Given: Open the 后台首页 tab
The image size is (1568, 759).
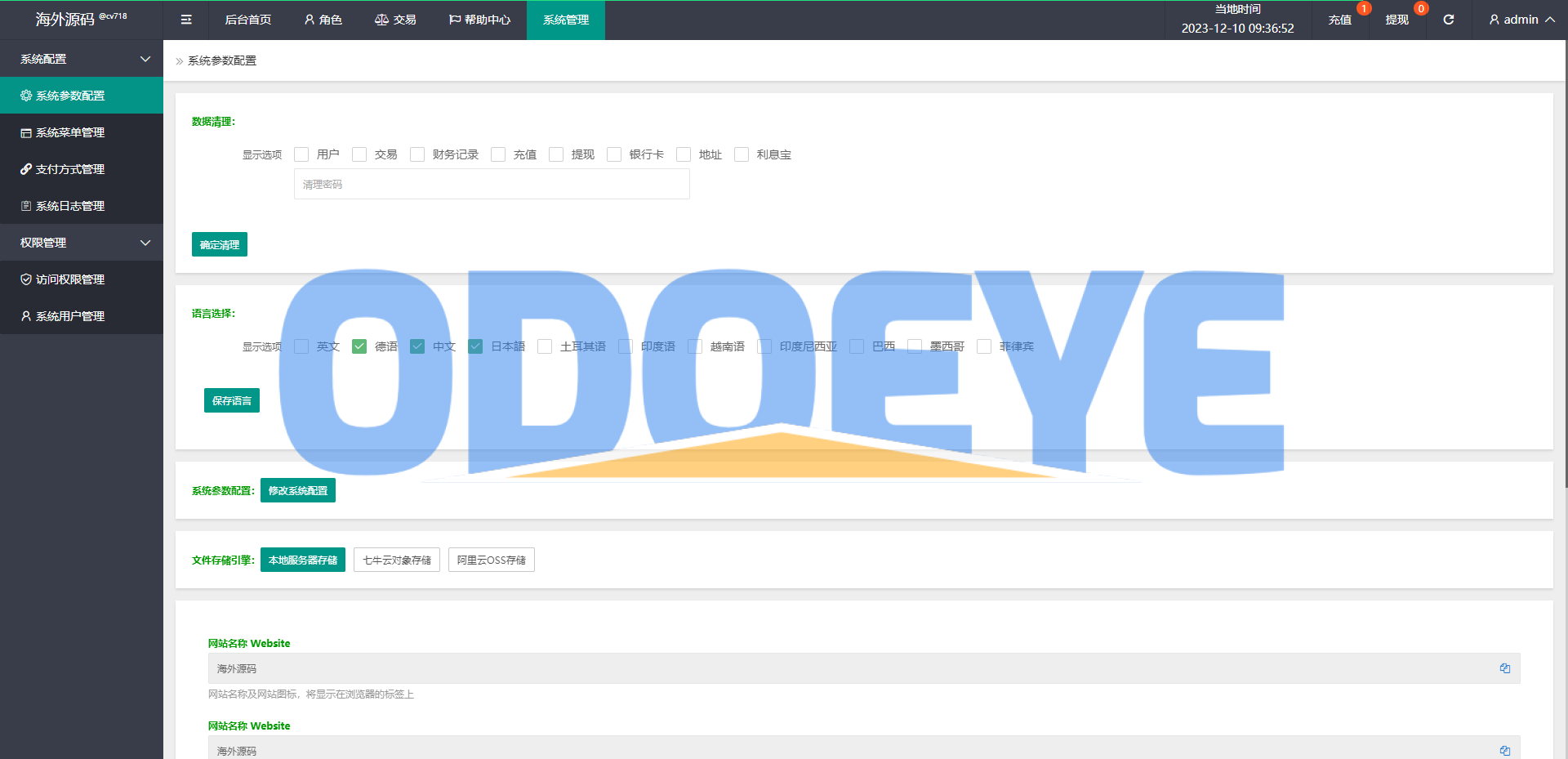Looking at the screenshot, I should (248, 20).
